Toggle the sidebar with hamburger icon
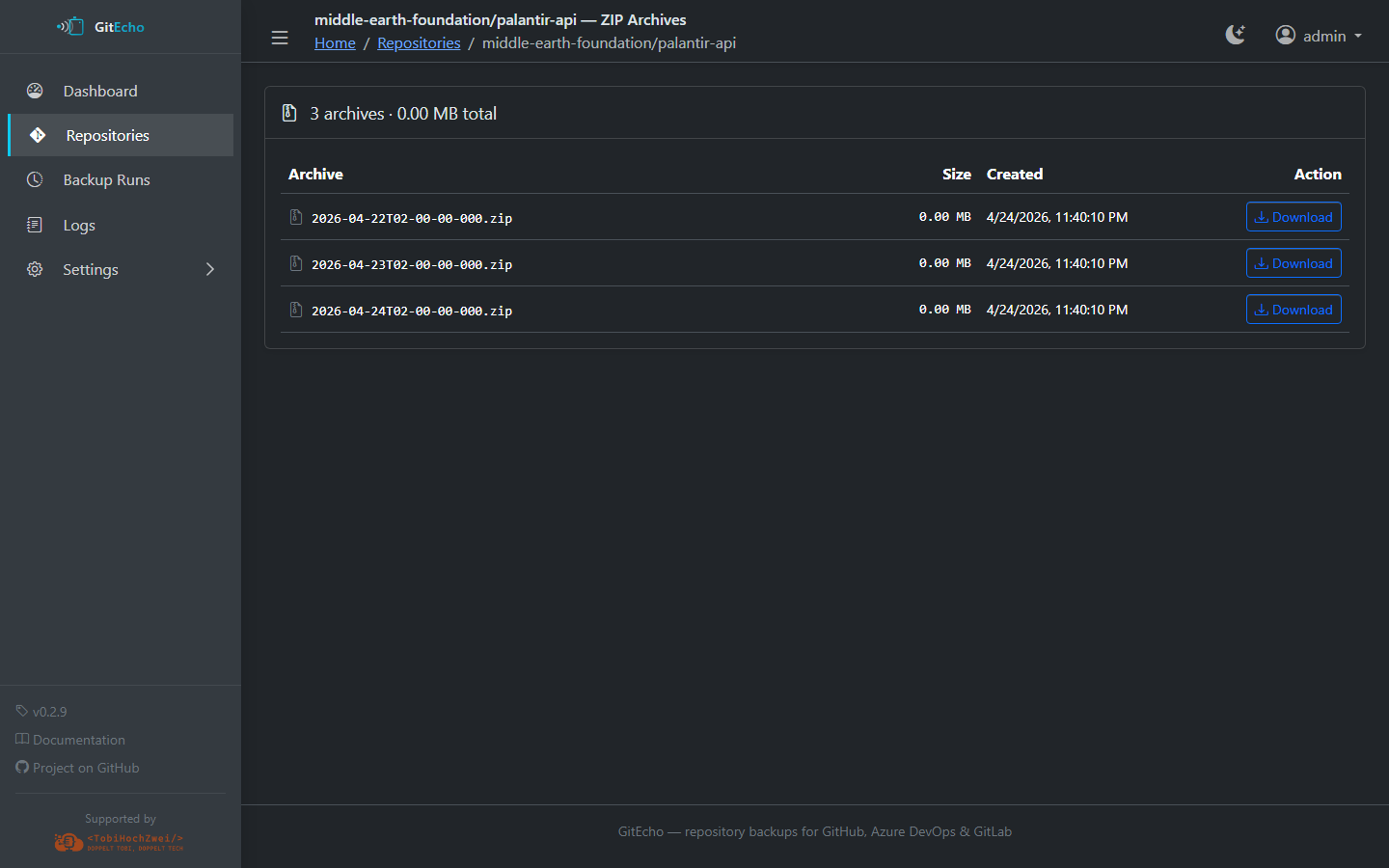The height and width of the screenshot is (868, 1389). (280, 38)
